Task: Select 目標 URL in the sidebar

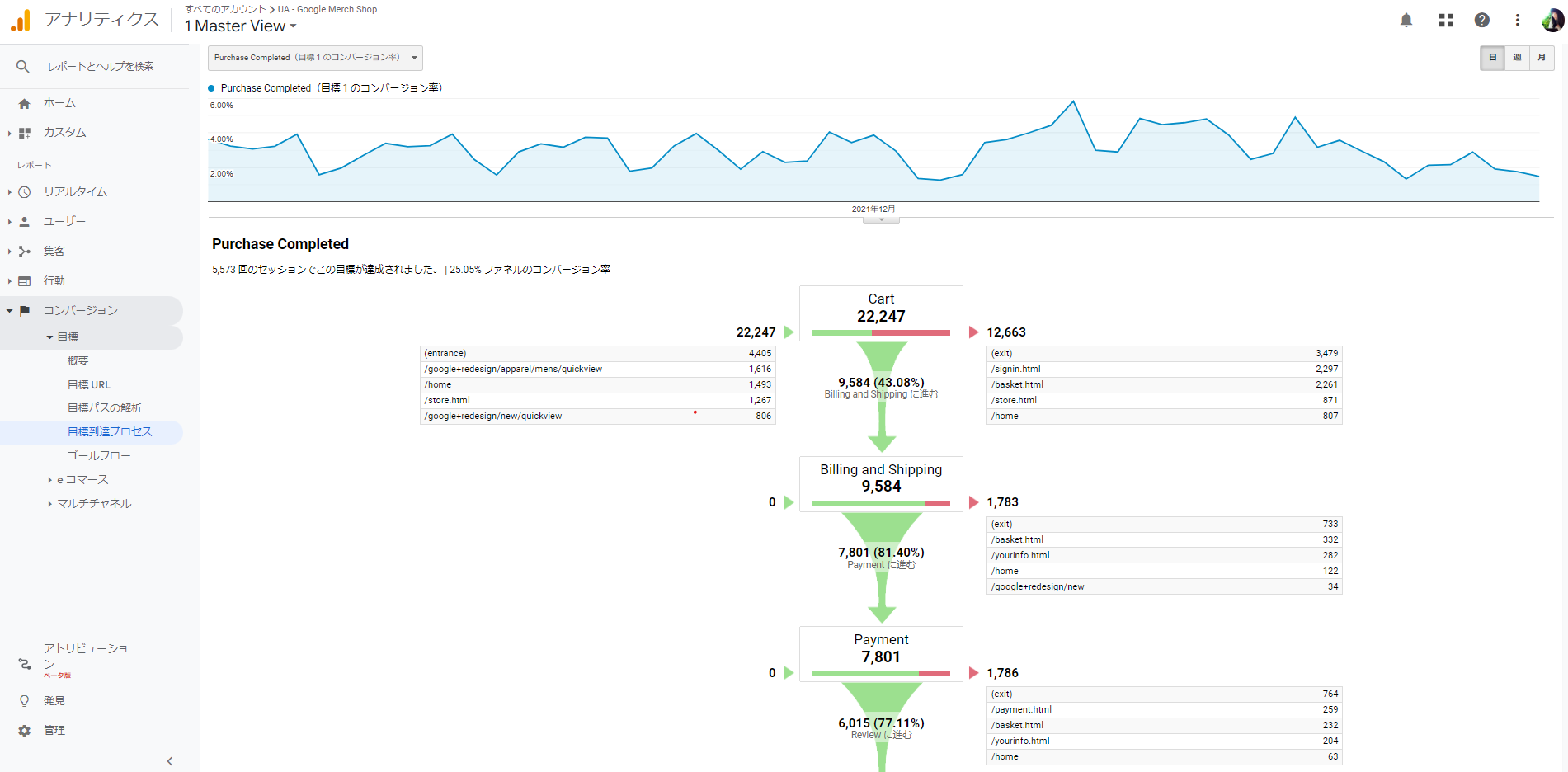Action: click(89, 385)
